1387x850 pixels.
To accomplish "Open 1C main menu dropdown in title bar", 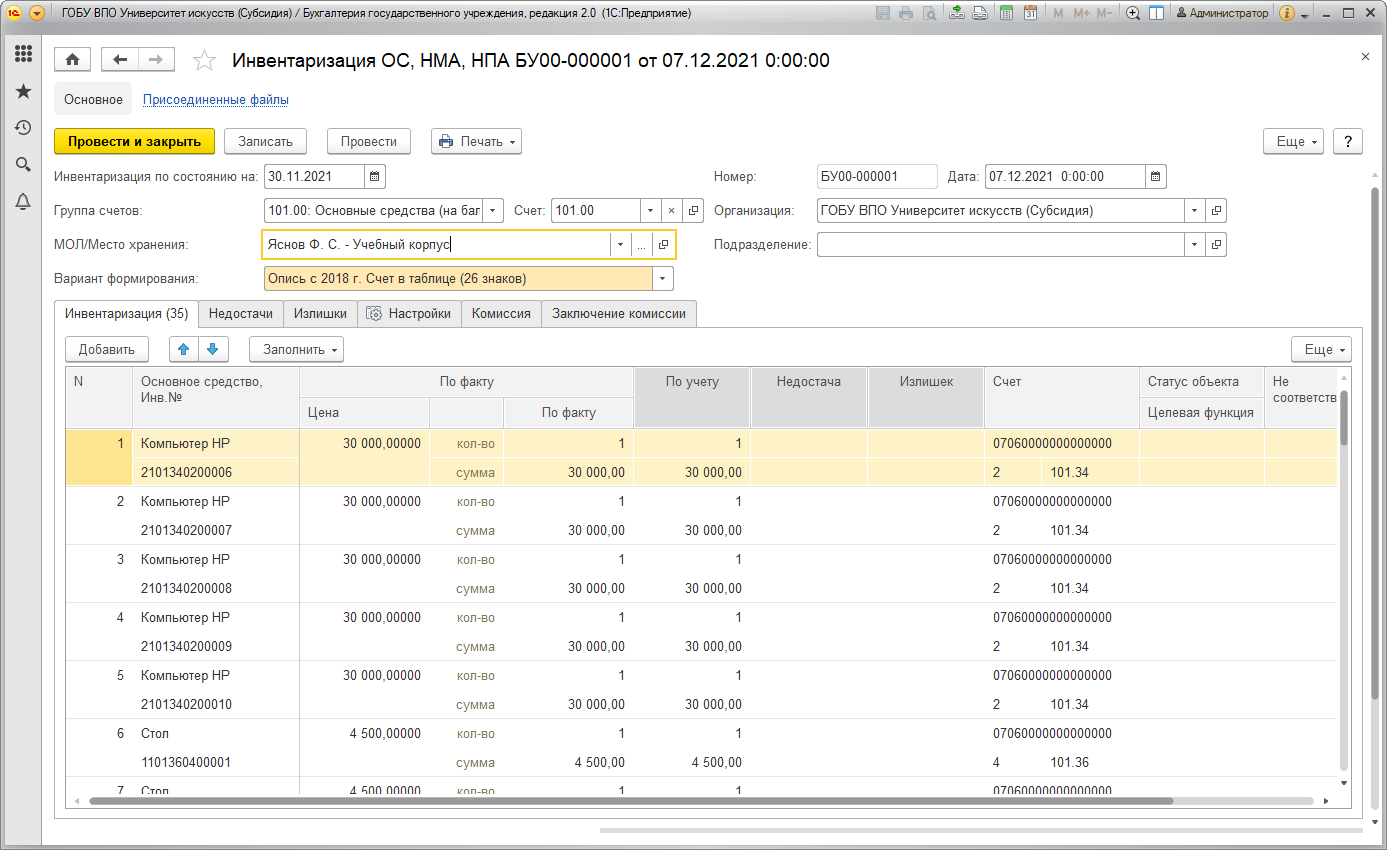I will click(x=37, y=13).
